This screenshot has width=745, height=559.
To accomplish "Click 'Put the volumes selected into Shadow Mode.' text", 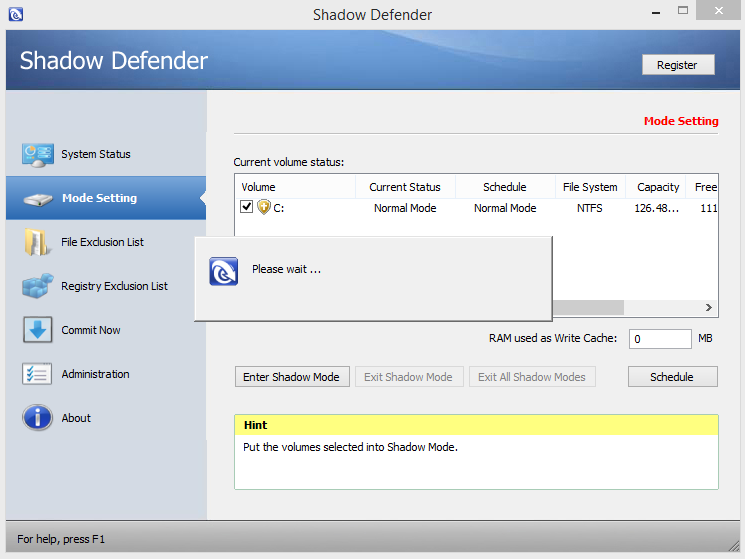I will coord(350,447).
